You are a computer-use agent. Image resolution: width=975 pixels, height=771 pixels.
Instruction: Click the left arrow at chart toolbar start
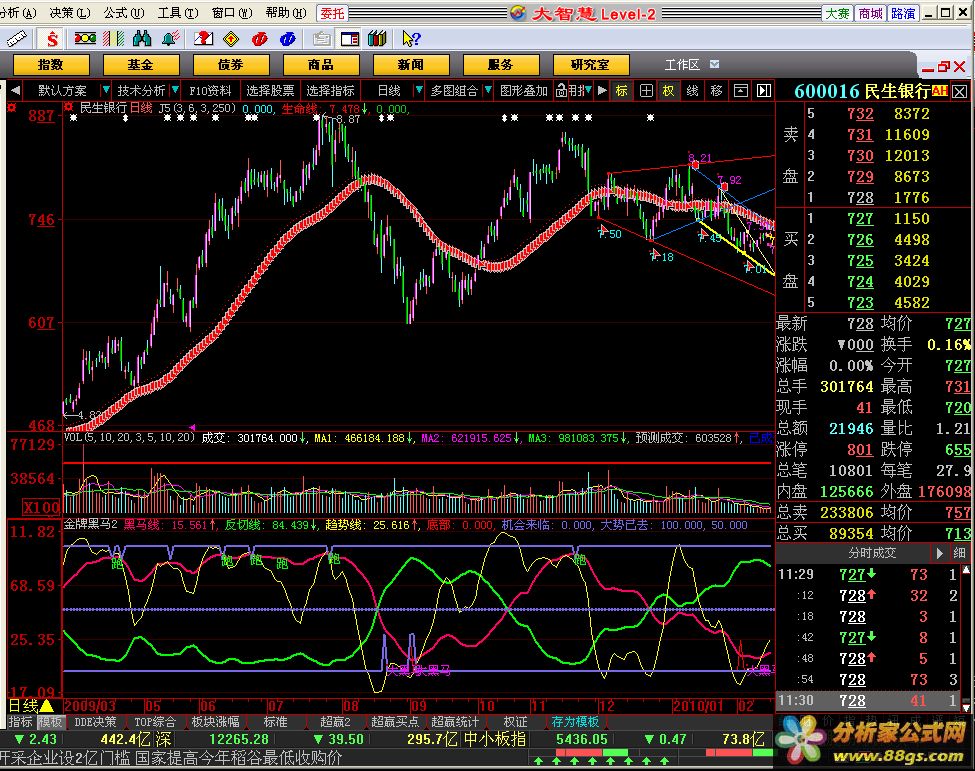point(16,91)
